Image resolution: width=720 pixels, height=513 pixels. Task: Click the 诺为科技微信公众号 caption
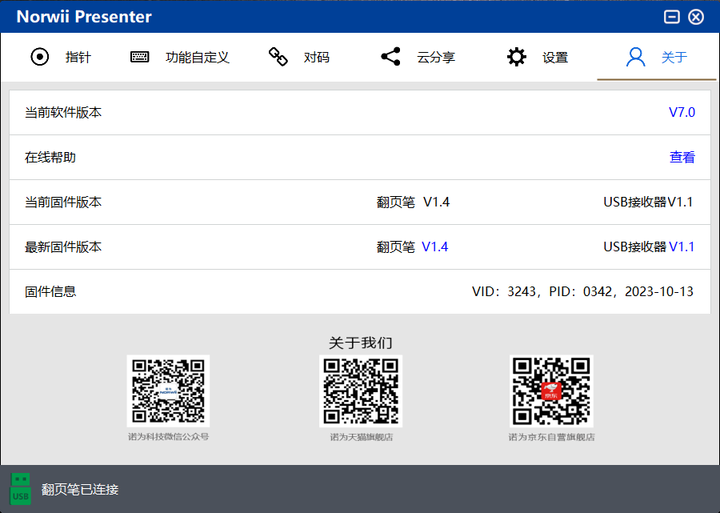coord(169,437)
